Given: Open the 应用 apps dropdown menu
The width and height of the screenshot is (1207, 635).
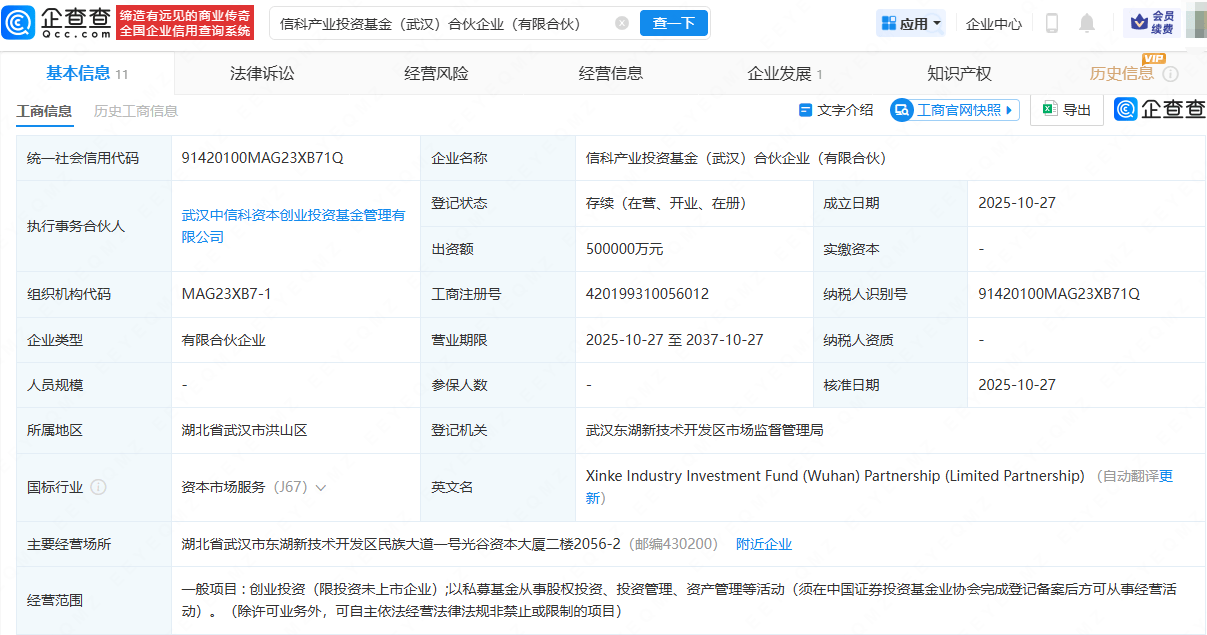Looking at the screenshot, I should (910, 23).
